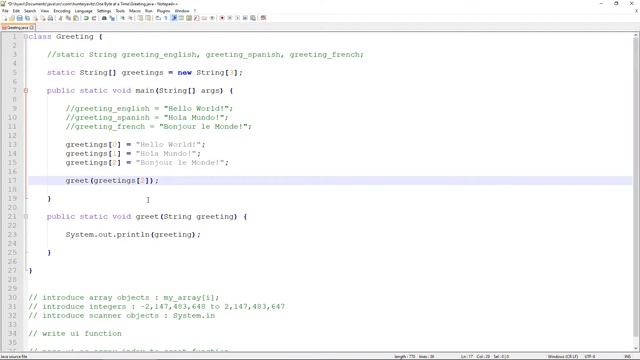
Task: Close the Greeting.java tab
Action: (x=32, y=28)
